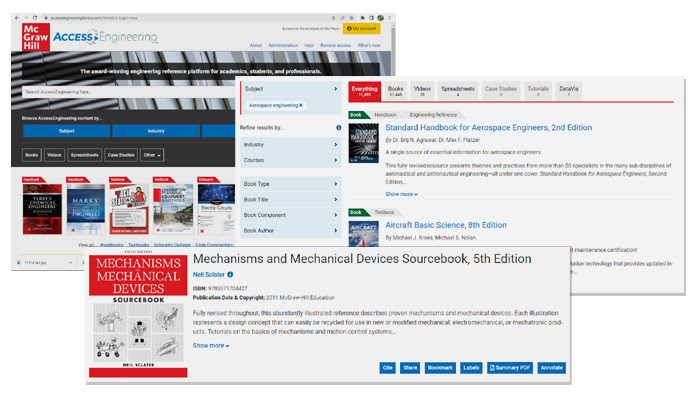
Task: Open the Remote access link
Action: click(x=335, y=46)
